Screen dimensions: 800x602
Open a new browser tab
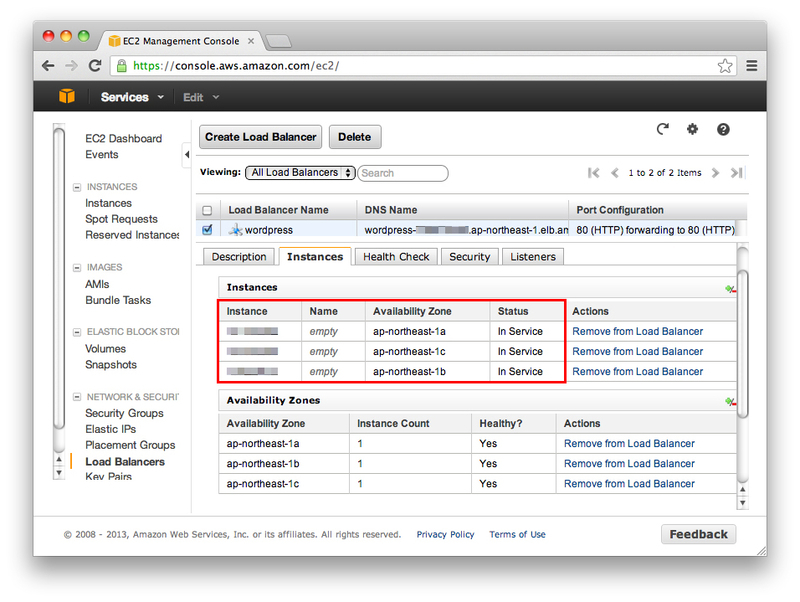[279, 41]
